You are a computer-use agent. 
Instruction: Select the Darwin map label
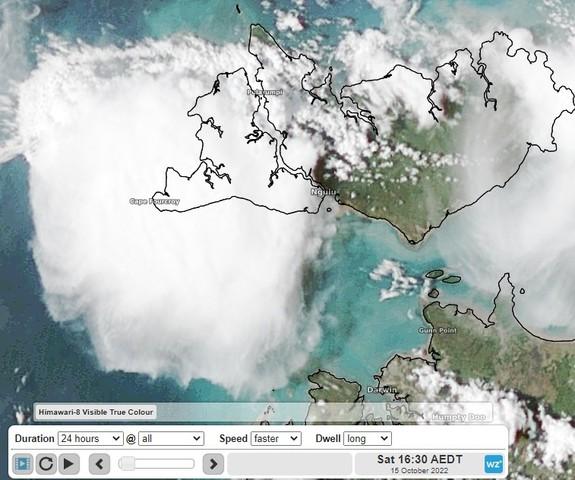382,390
